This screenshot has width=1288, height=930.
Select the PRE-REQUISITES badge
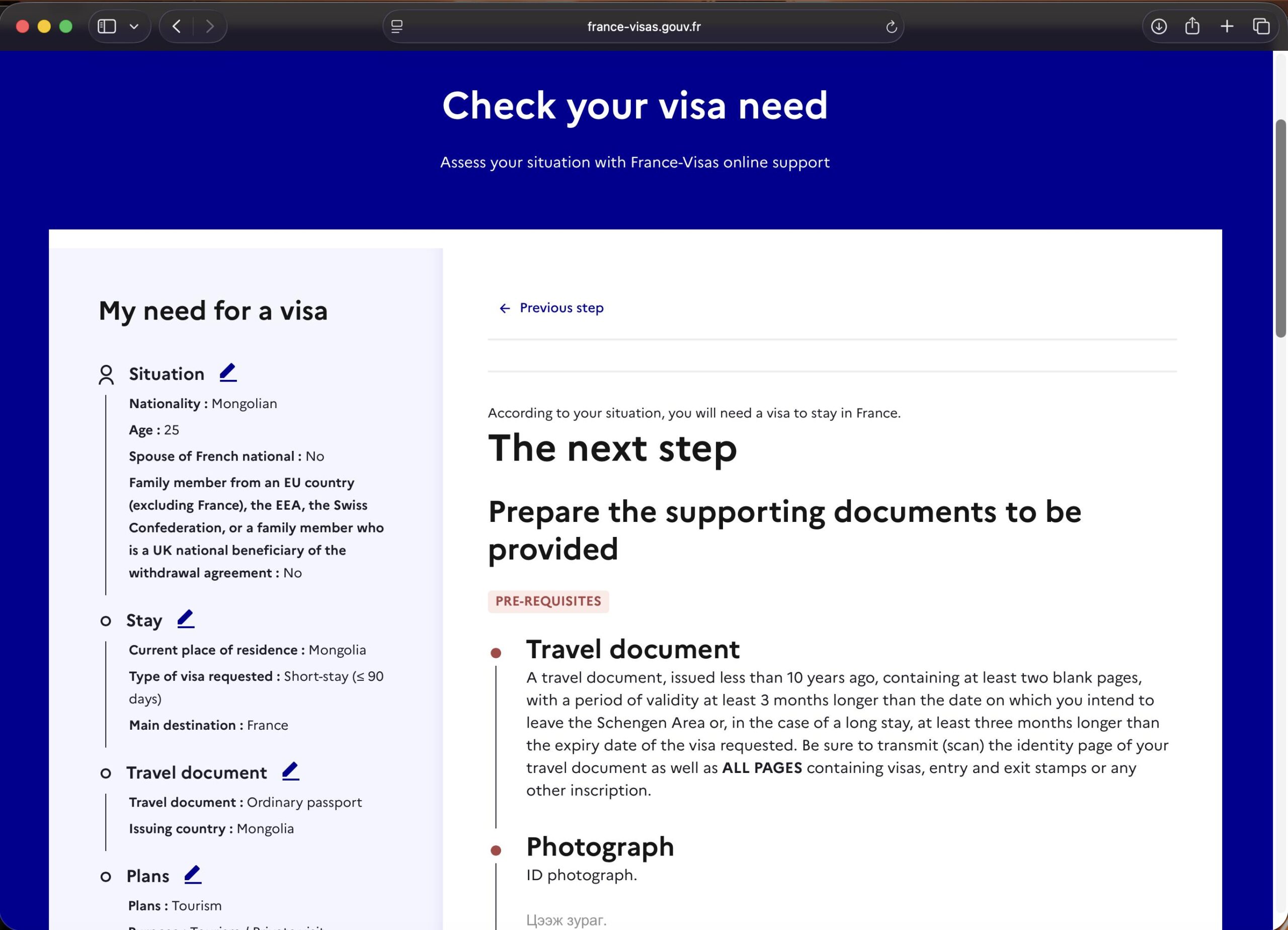point(548,601)
